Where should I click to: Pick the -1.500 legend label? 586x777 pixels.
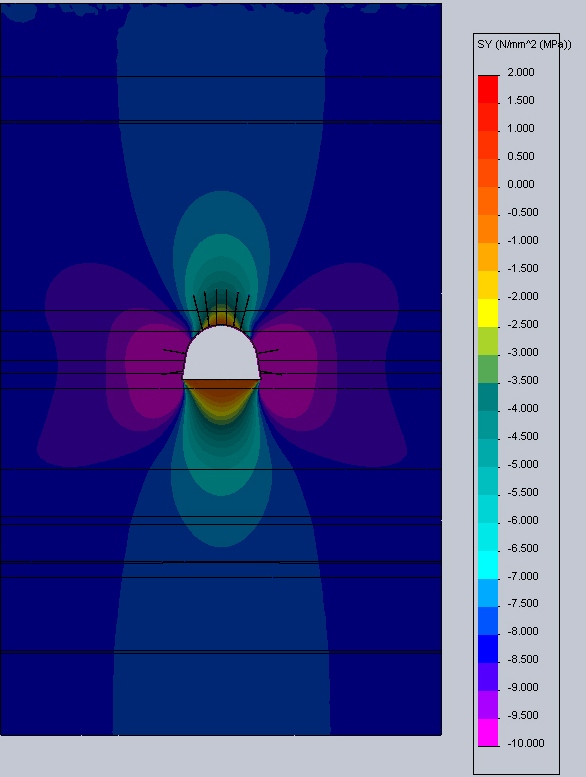point(523,269)
